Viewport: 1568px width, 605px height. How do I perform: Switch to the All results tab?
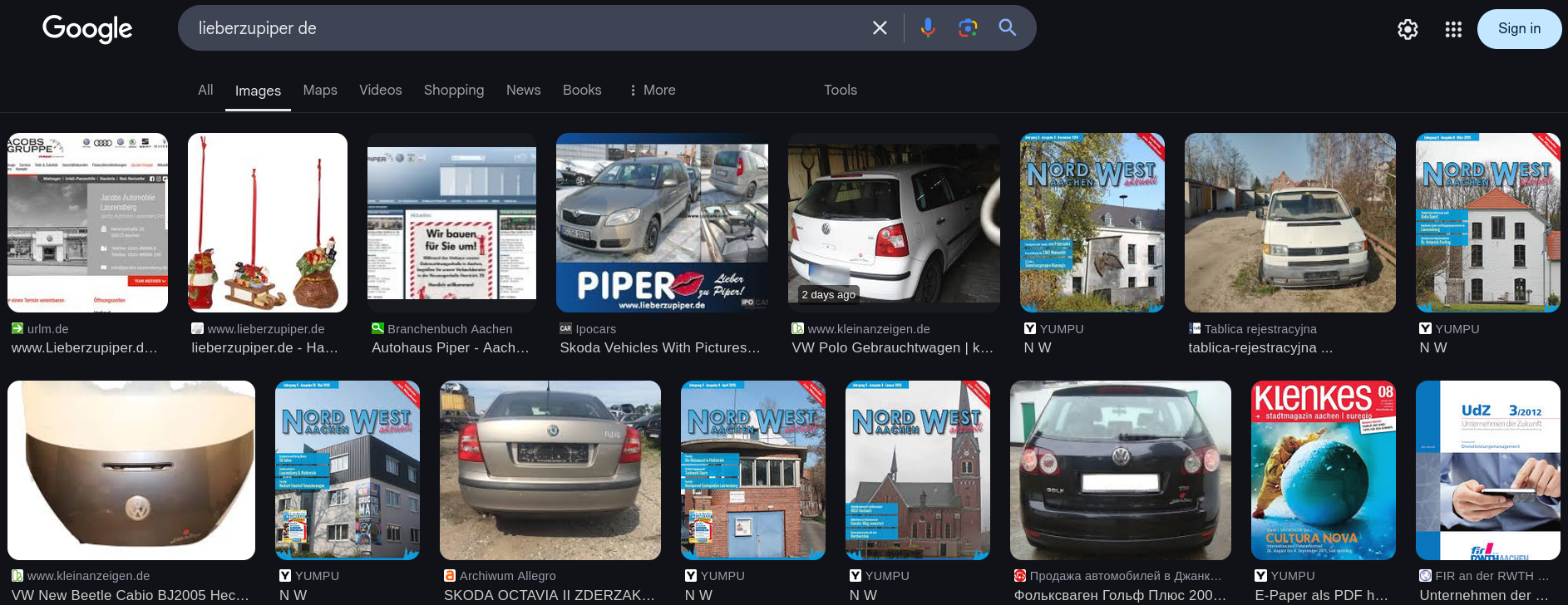205,90
